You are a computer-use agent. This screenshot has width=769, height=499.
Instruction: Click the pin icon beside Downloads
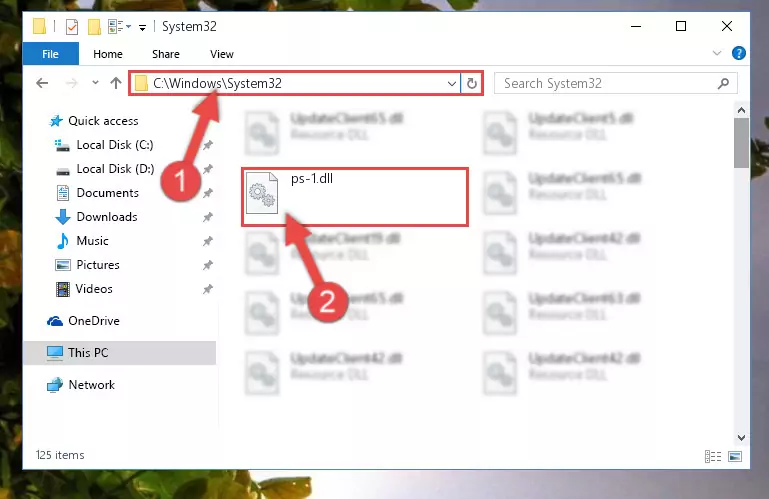pos(207,217)
